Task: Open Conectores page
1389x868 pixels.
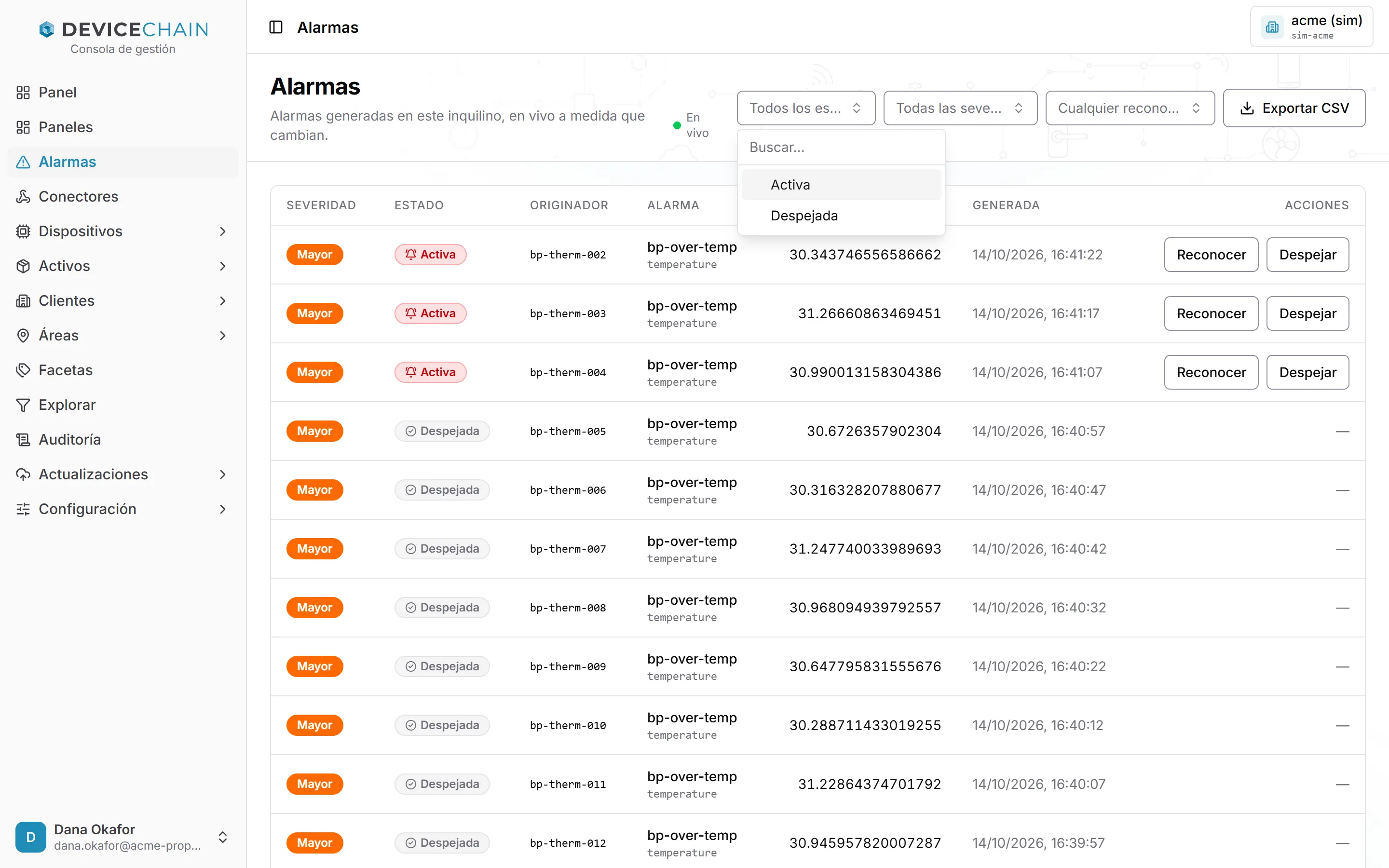Action: click(123, 196)
